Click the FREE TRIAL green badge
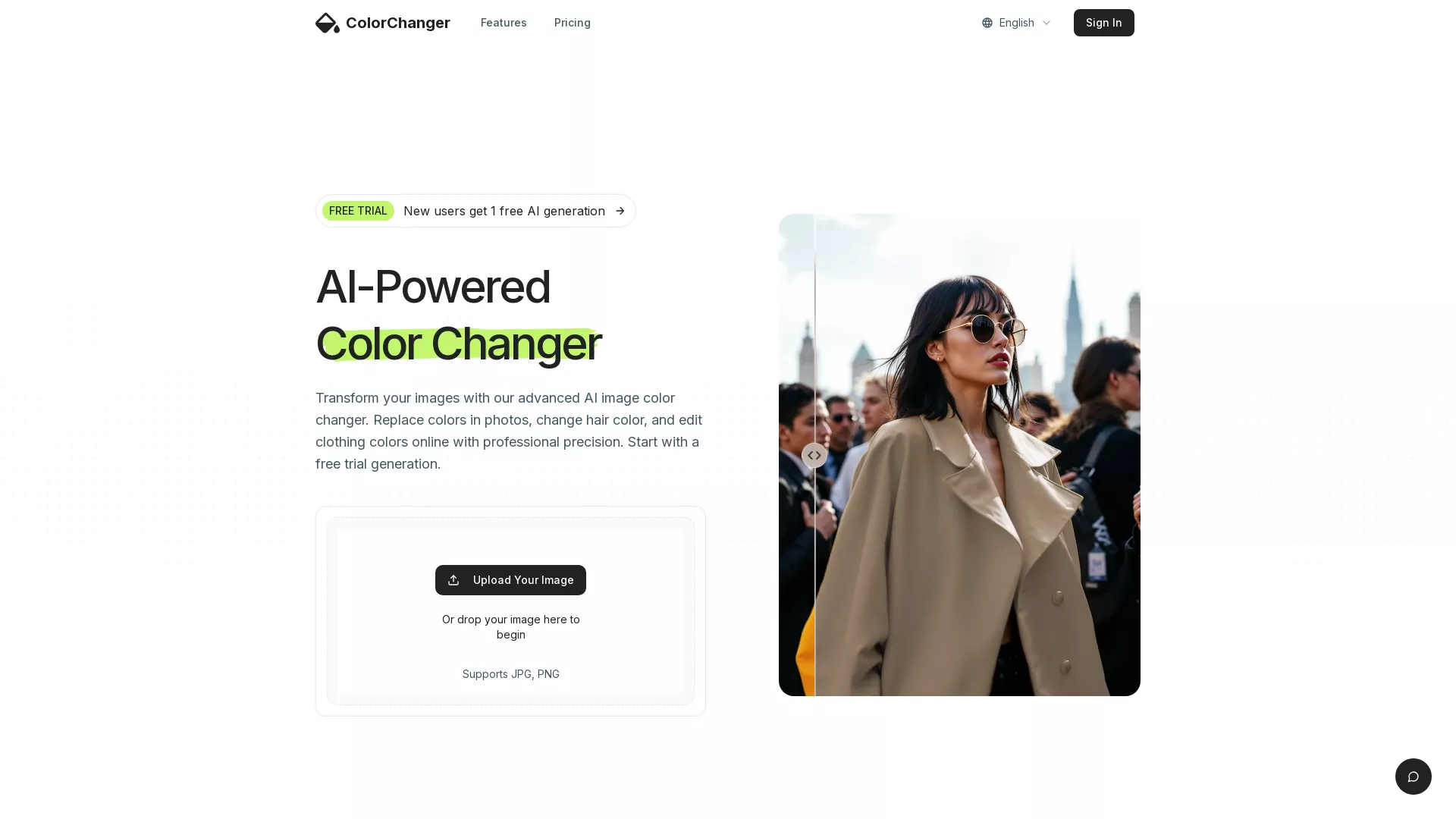1456x819 pixels. (x=358, y=211)
